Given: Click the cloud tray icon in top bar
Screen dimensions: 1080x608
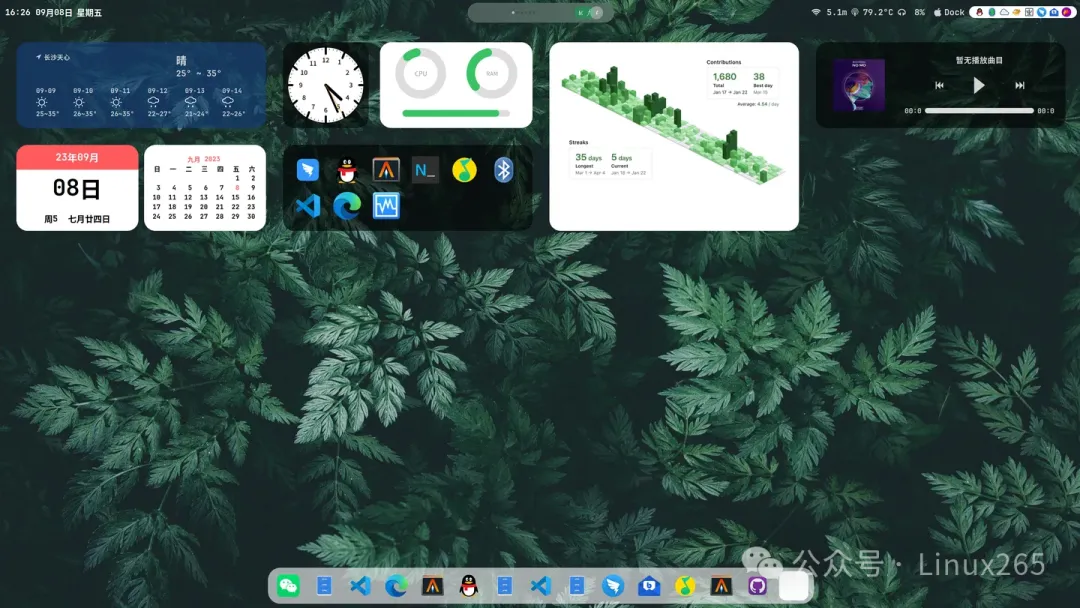Looking at the screenshot, I should click(1004, 12).
